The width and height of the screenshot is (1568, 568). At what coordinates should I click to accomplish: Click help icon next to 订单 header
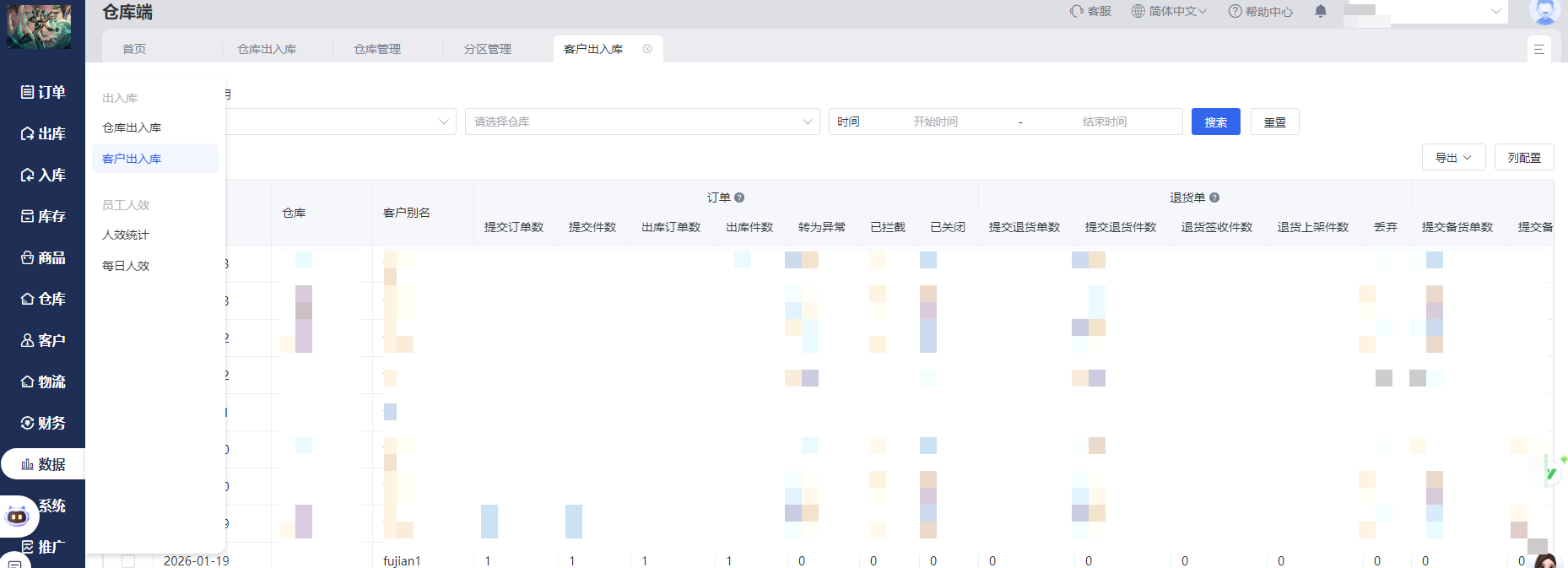point(739,197)
